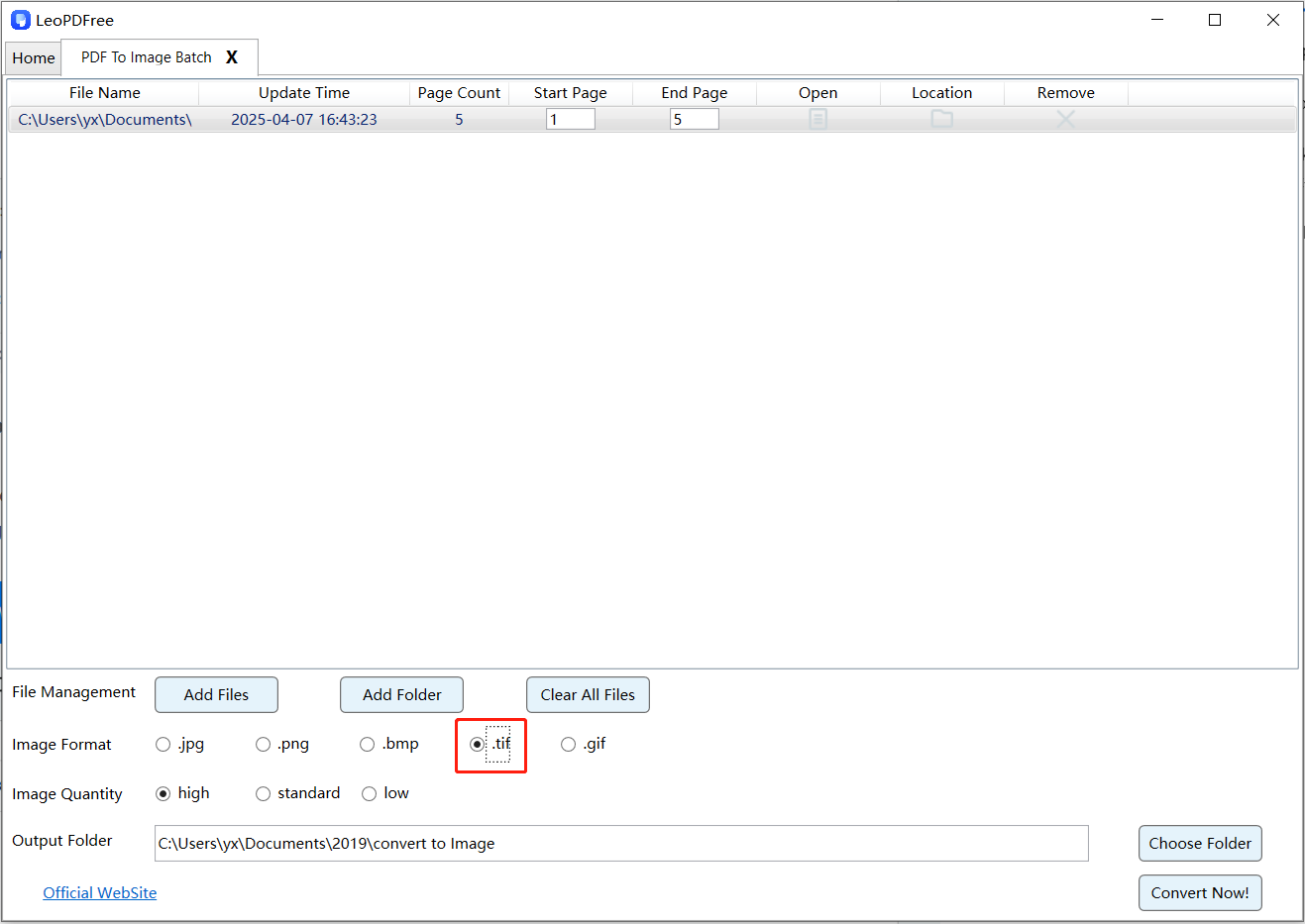
Task: Click the End Page input field
Action: click(x=695, y=120)
